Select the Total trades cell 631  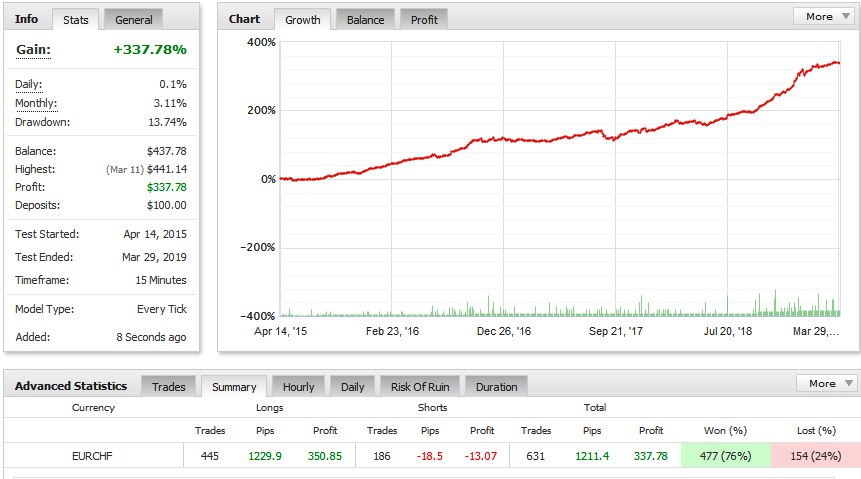click(x=535, y=456)
